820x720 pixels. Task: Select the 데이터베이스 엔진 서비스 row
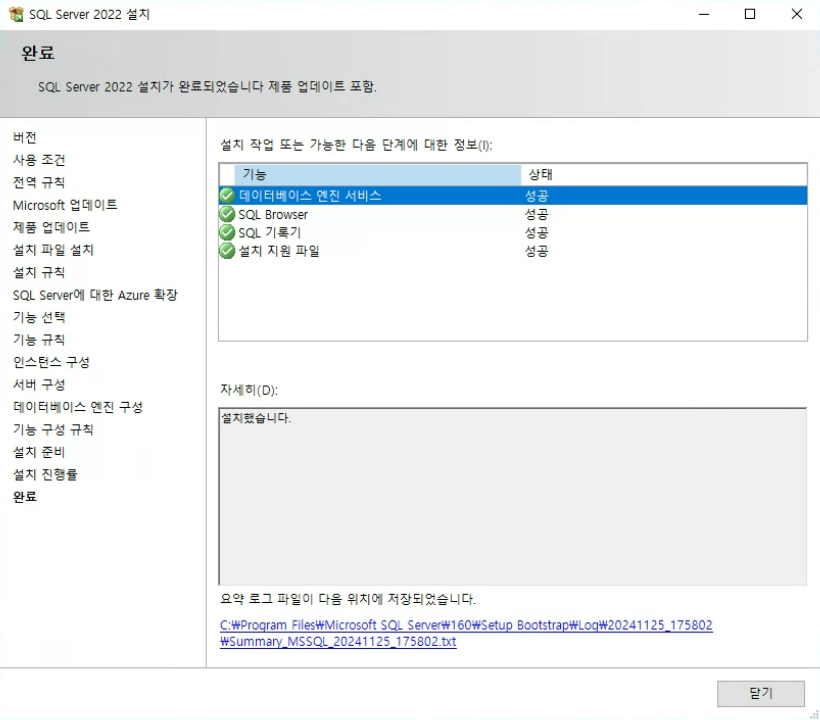(513, 196)
